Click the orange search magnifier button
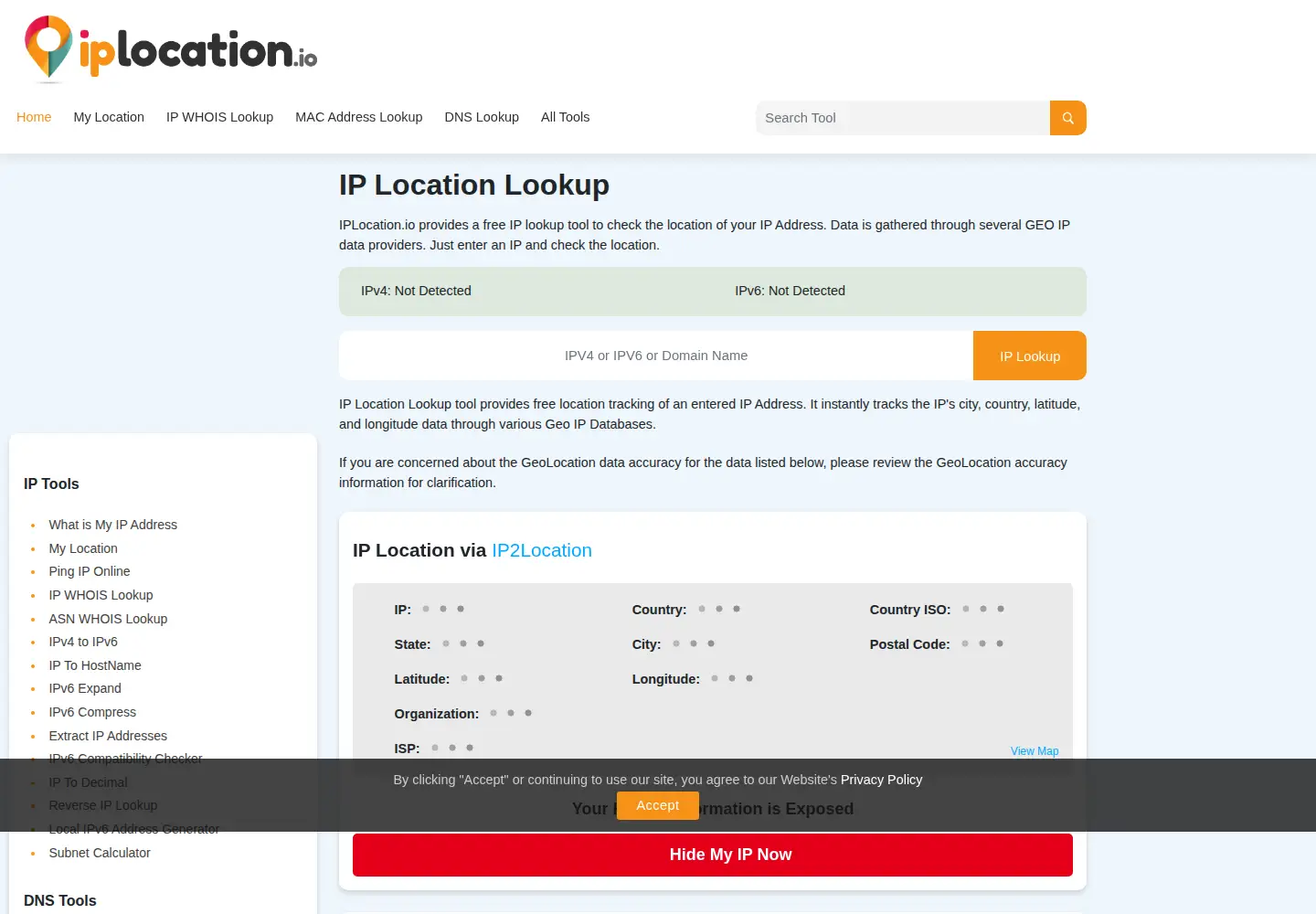 pyautogui.click(x=1067, y=118)
